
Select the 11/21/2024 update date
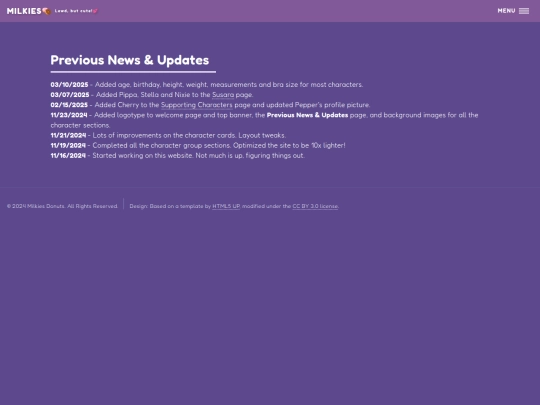point(68,135)
